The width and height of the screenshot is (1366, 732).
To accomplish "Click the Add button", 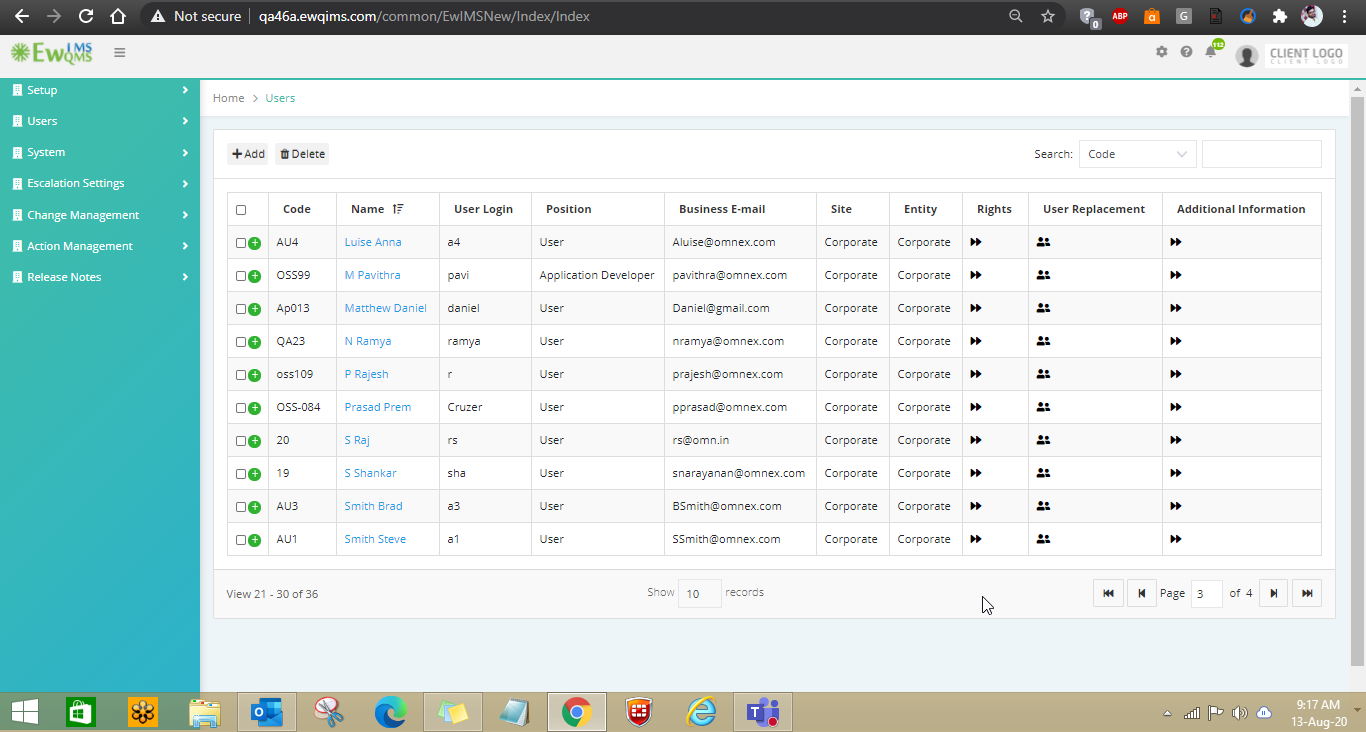I will click(x=248, y=154).
